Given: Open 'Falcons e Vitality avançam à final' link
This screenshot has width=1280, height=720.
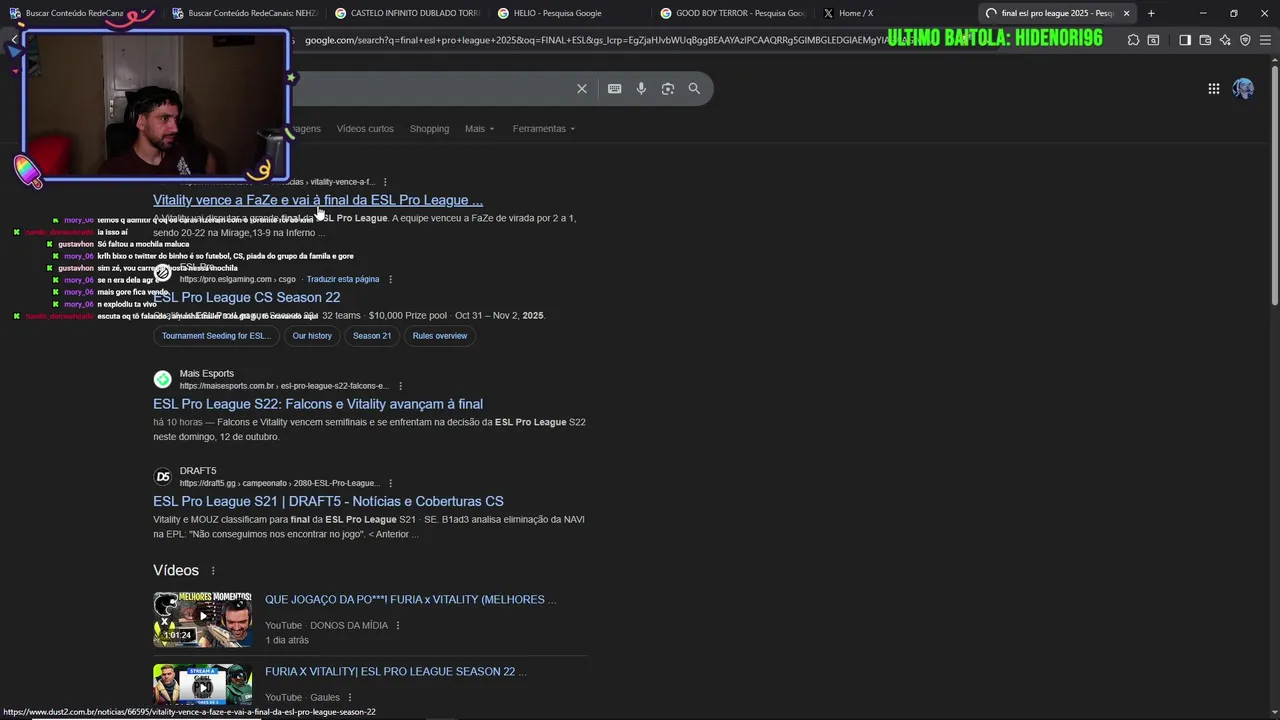Looking at the screenshot, I should (x=318, y=404).
